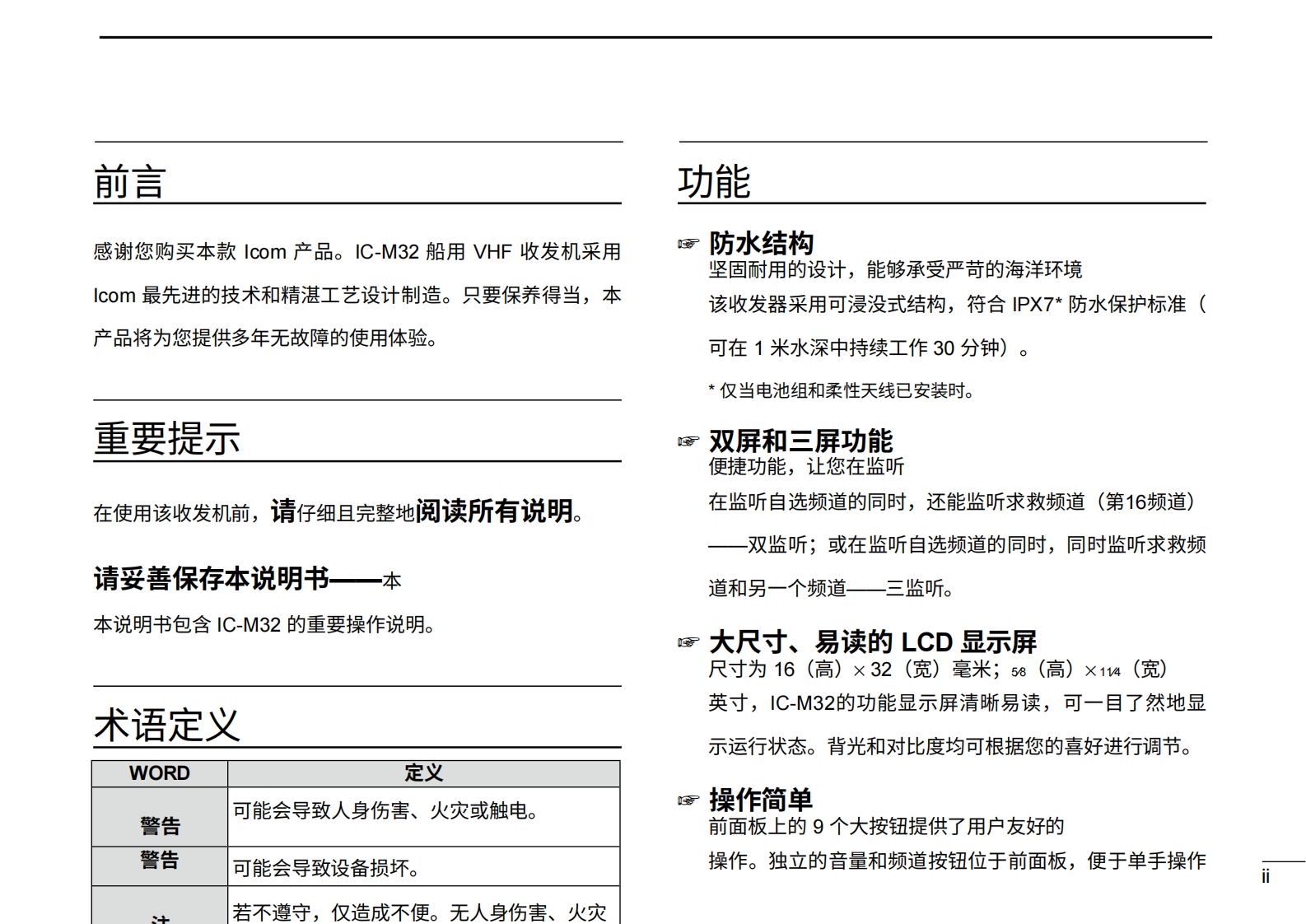The height and width of the screenshot is (924, 1306).
Task: Click the footnote starting with 仅当电池组
Action: pos(842,391)
